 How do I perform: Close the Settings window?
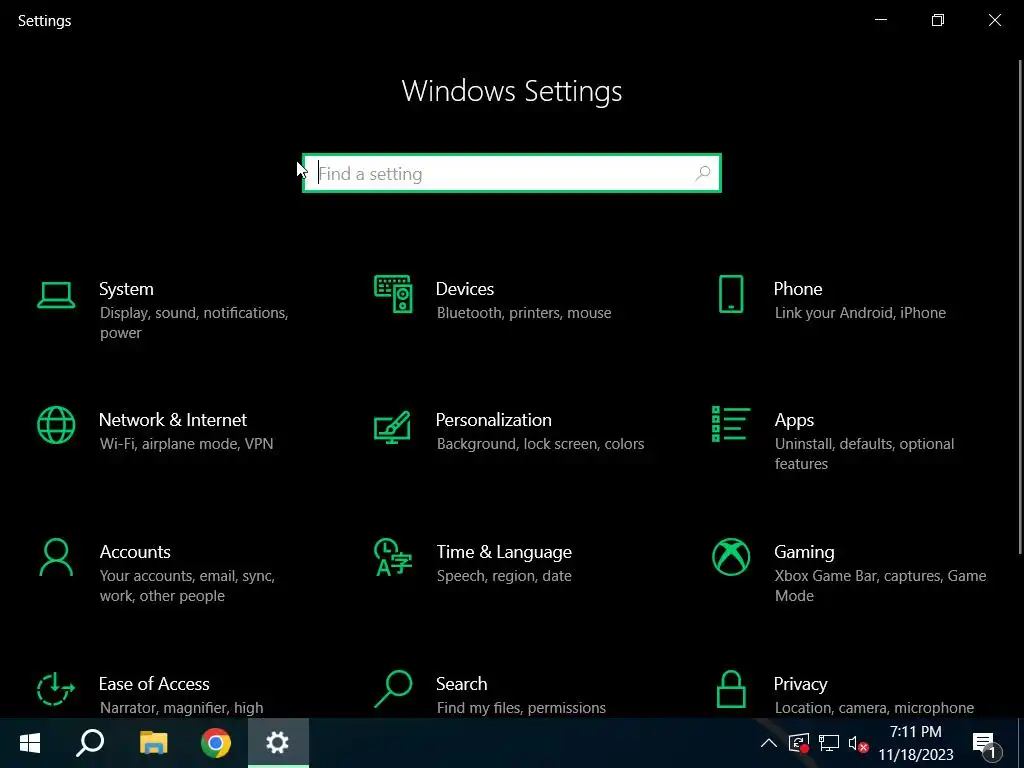[995, 20]
